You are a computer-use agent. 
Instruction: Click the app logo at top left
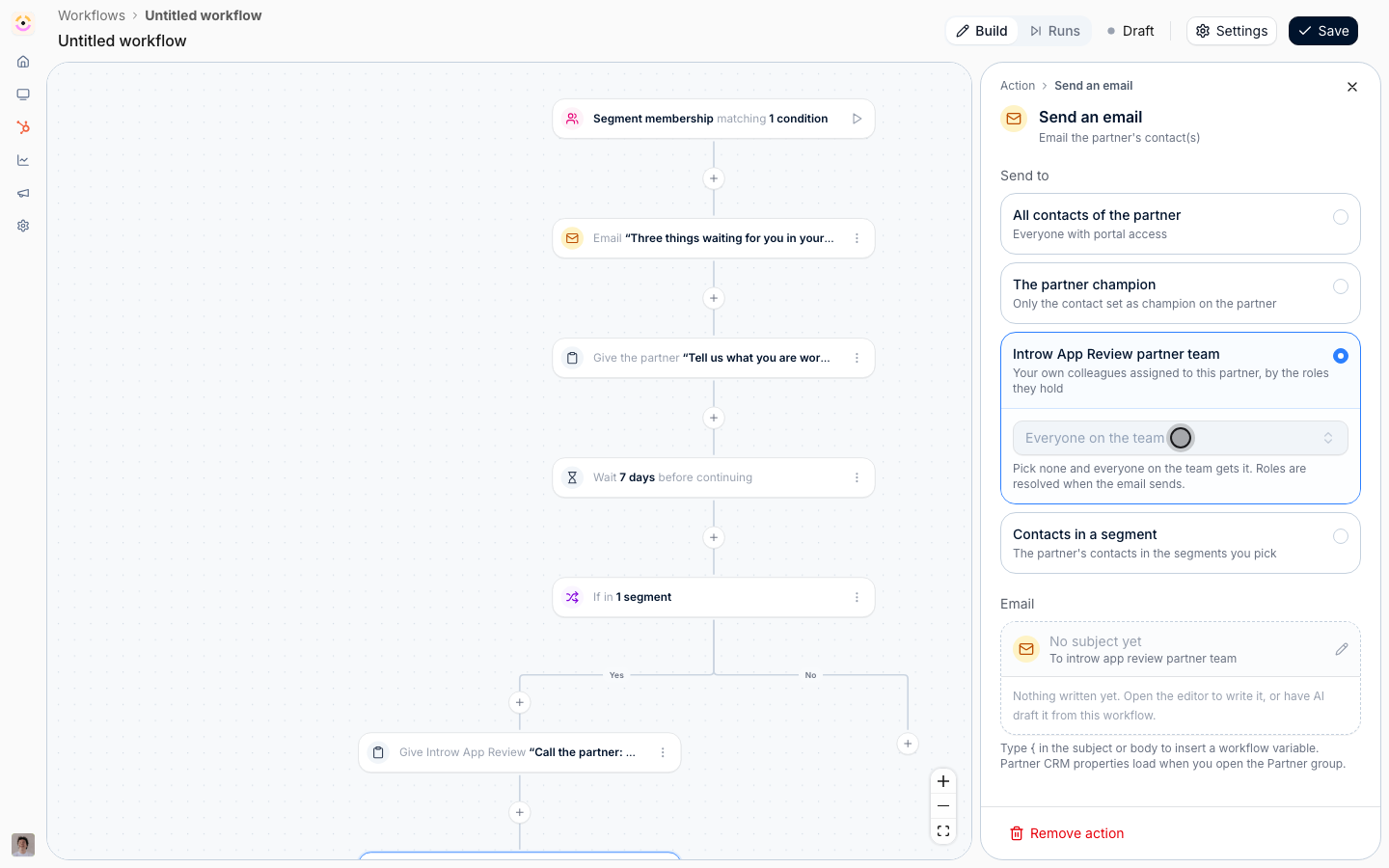[23, 23]
